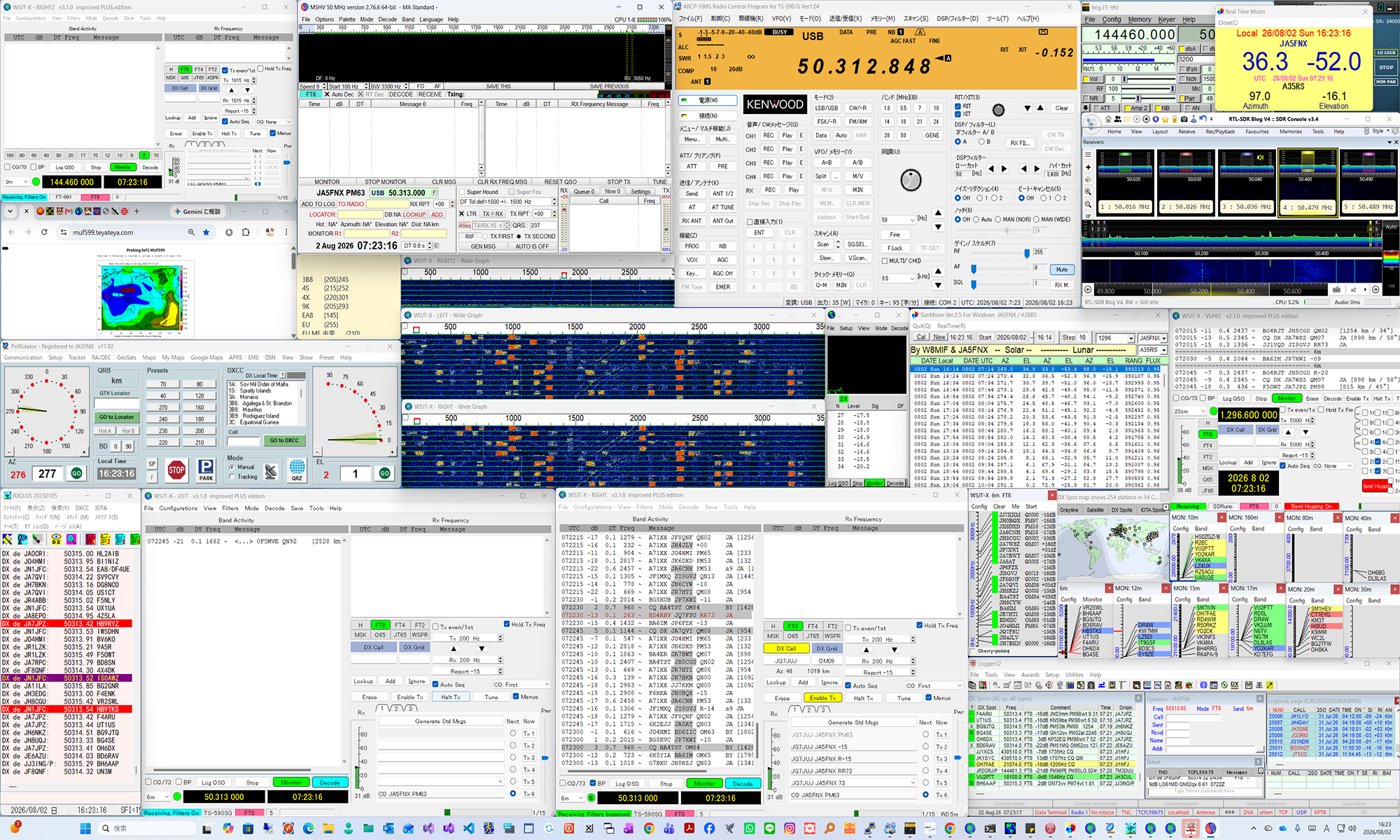Click yellow Enable Tx in WSJT-X RIGHT
The height and width of the screenshot is (840, 1400).
coord(822,698)
